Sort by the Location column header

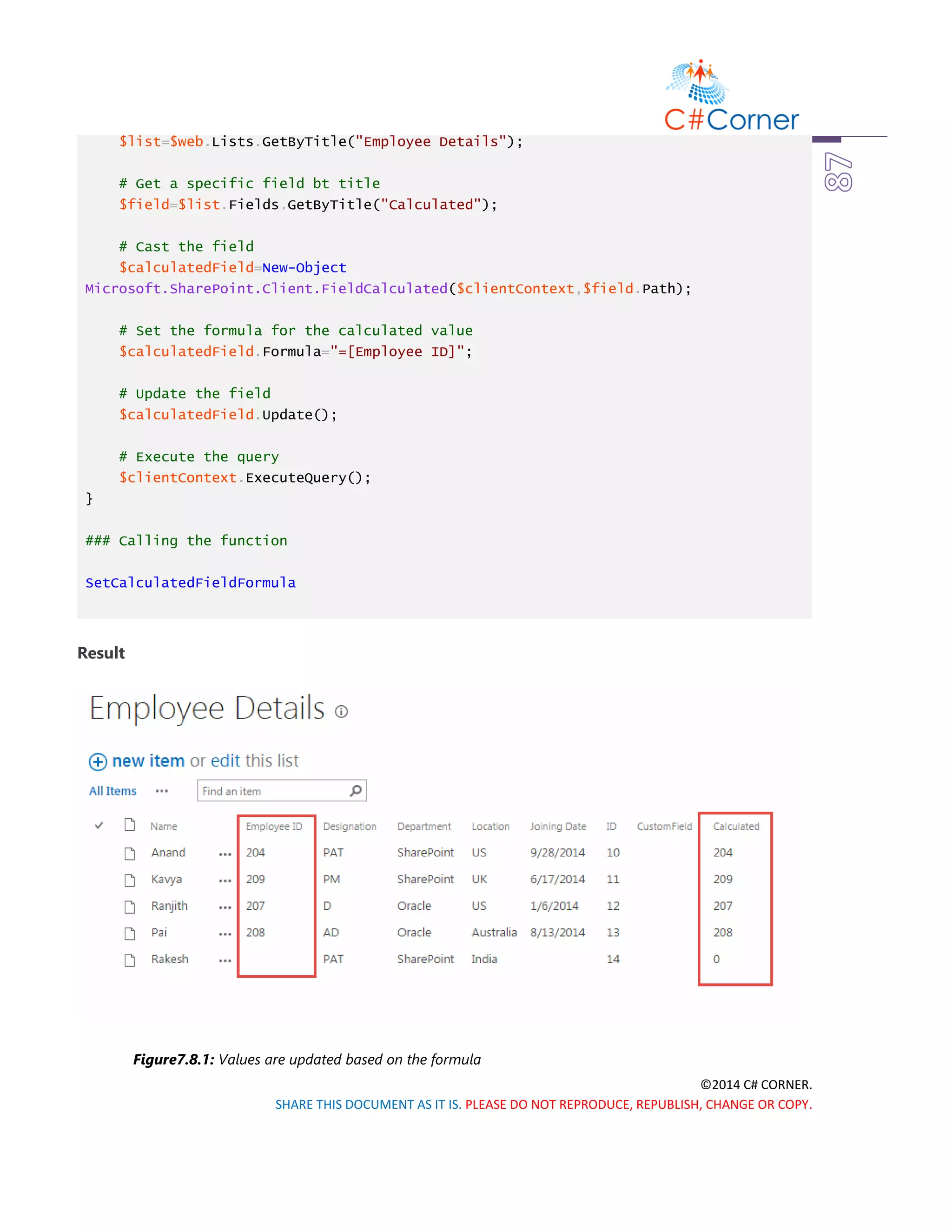(491, 826)
